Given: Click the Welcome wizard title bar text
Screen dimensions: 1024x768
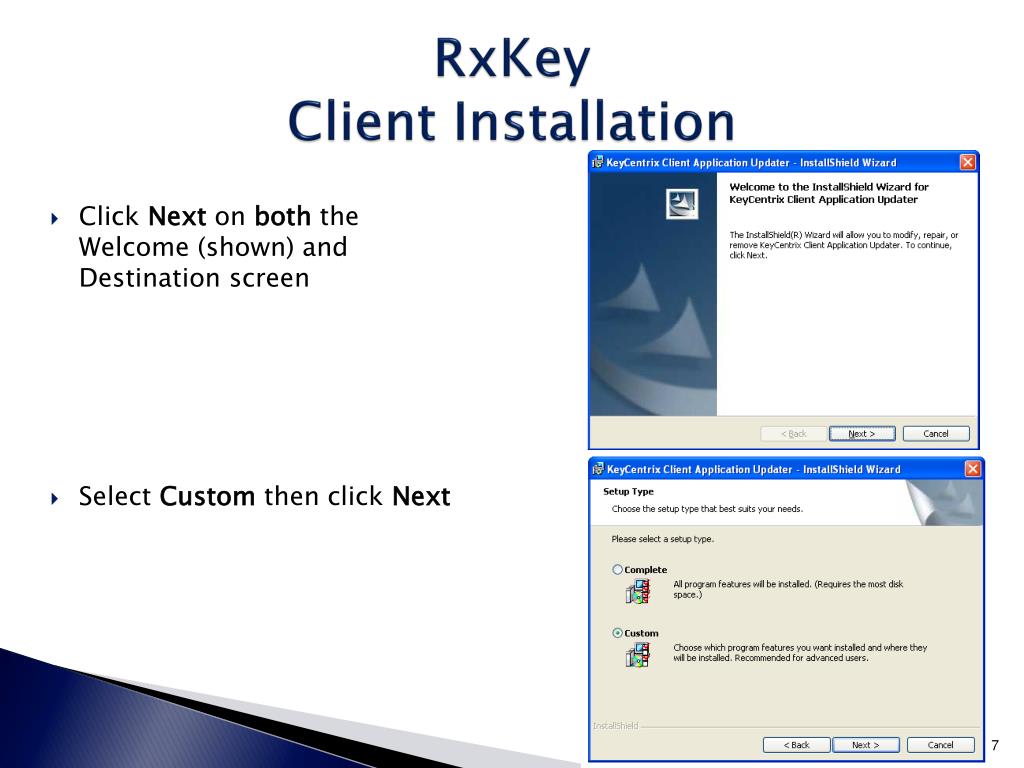Looking at the screenshot, I should pyautogui.click(x=751, y=163).
